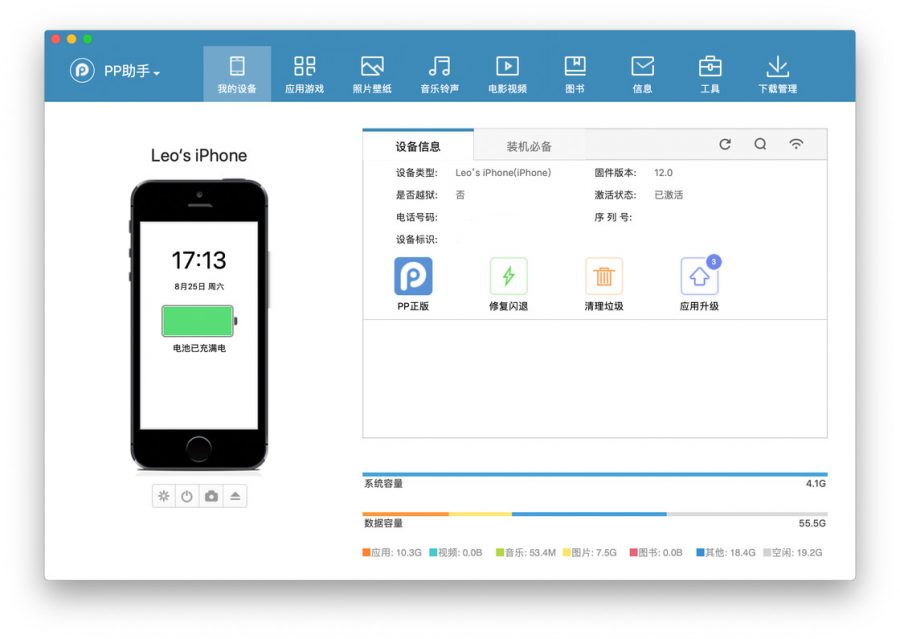Click the search magnifier icon
Viewport: 900px width, 639px height.
tap(761, 144)
